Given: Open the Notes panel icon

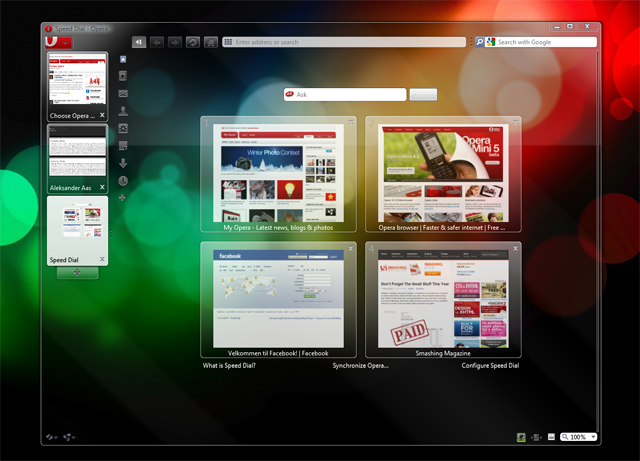Looking at the screenshot, I should 123,146.
